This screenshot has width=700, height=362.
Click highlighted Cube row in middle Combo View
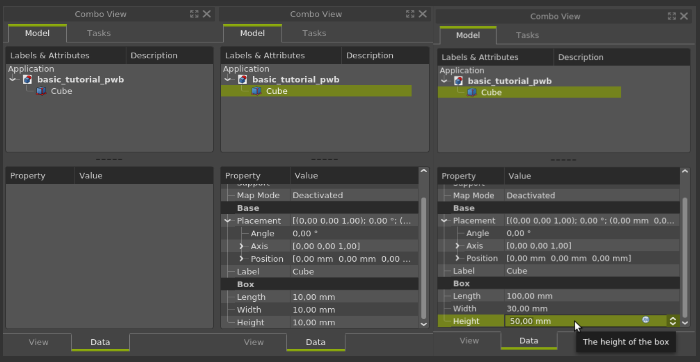click(x=316, y=91)
